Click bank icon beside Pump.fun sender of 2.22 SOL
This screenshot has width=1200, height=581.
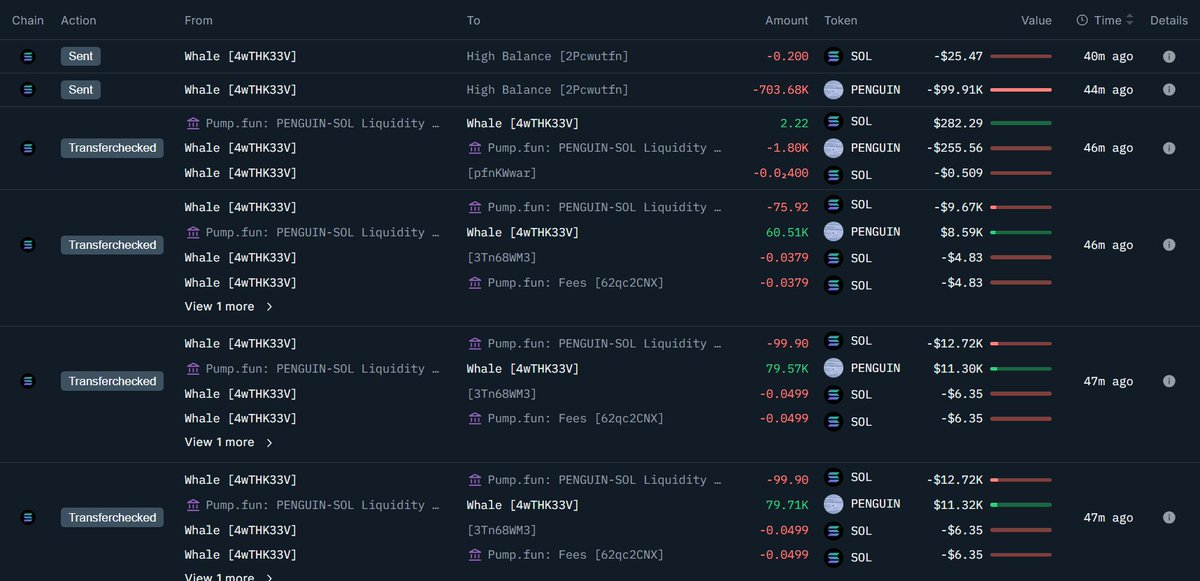pyautogui.click(x=193, y=123)
